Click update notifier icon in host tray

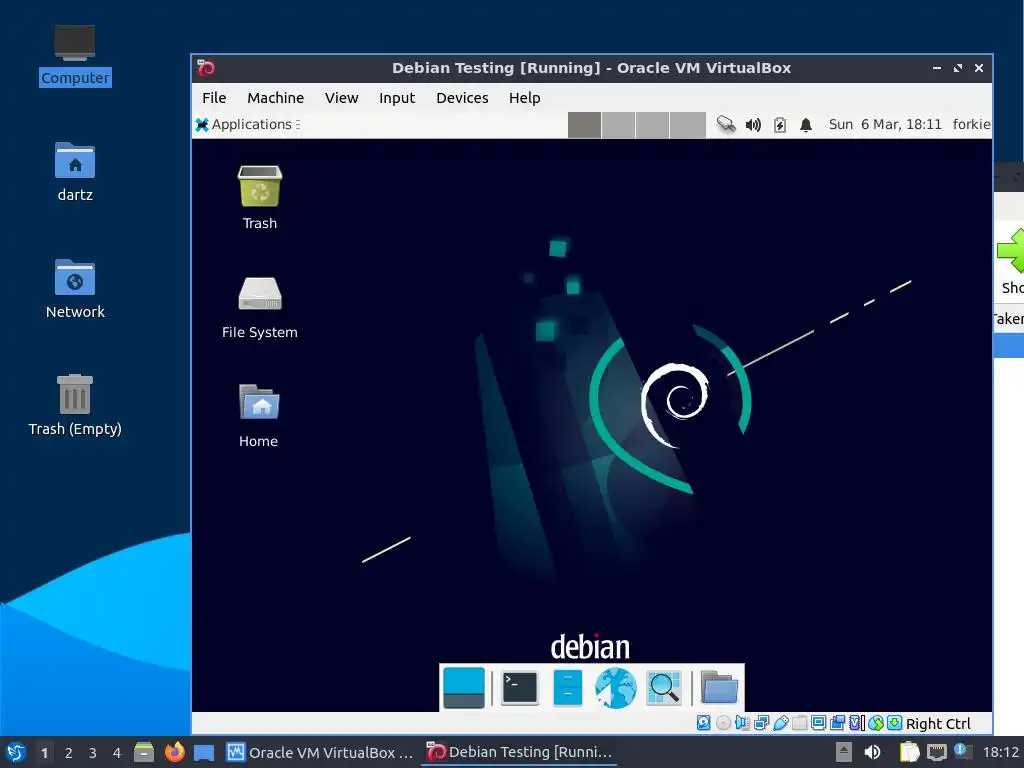961,751
